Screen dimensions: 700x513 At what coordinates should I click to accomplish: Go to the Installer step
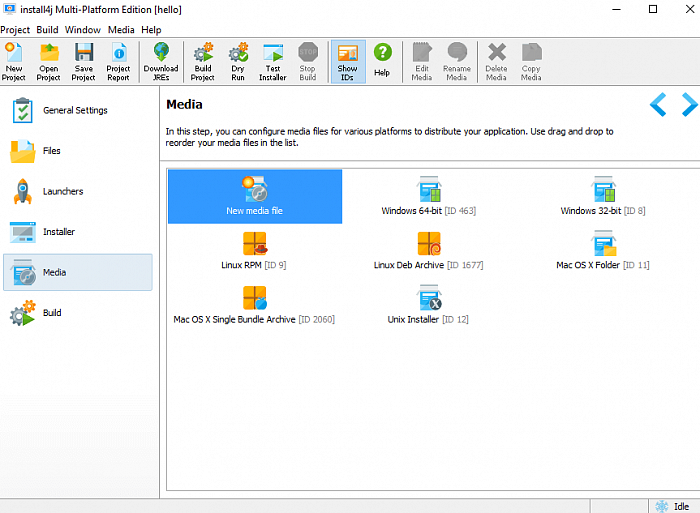click(78, 232)
